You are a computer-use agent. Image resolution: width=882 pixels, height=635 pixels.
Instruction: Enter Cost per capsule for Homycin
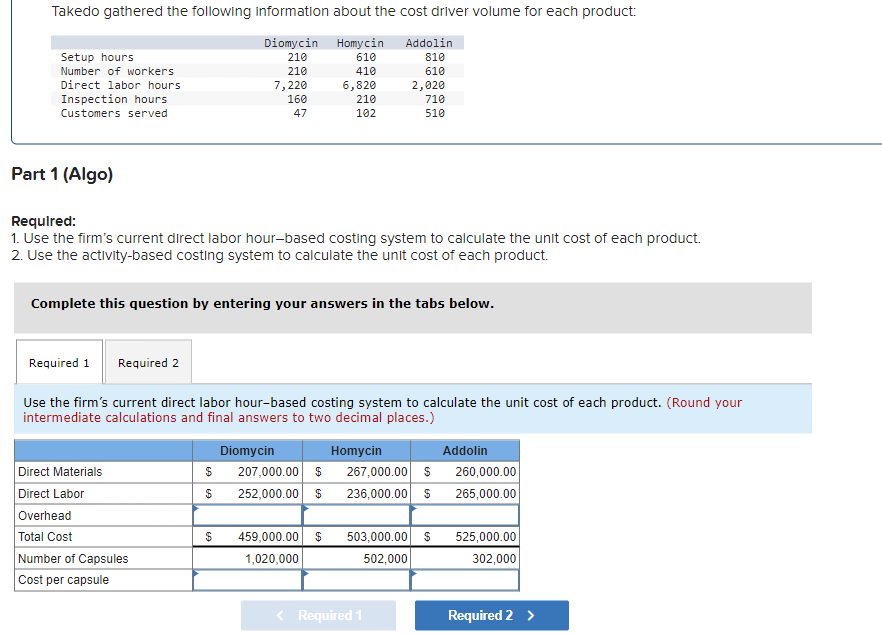click(x=356, y=579)
